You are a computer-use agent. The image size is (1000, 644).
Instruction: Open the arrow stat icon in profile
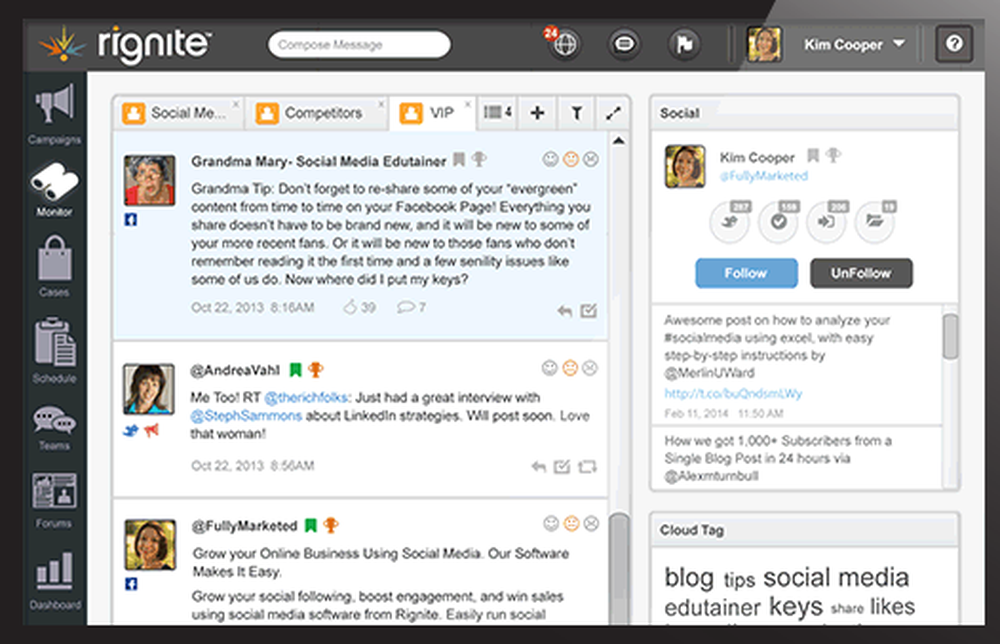click(827, 221)
